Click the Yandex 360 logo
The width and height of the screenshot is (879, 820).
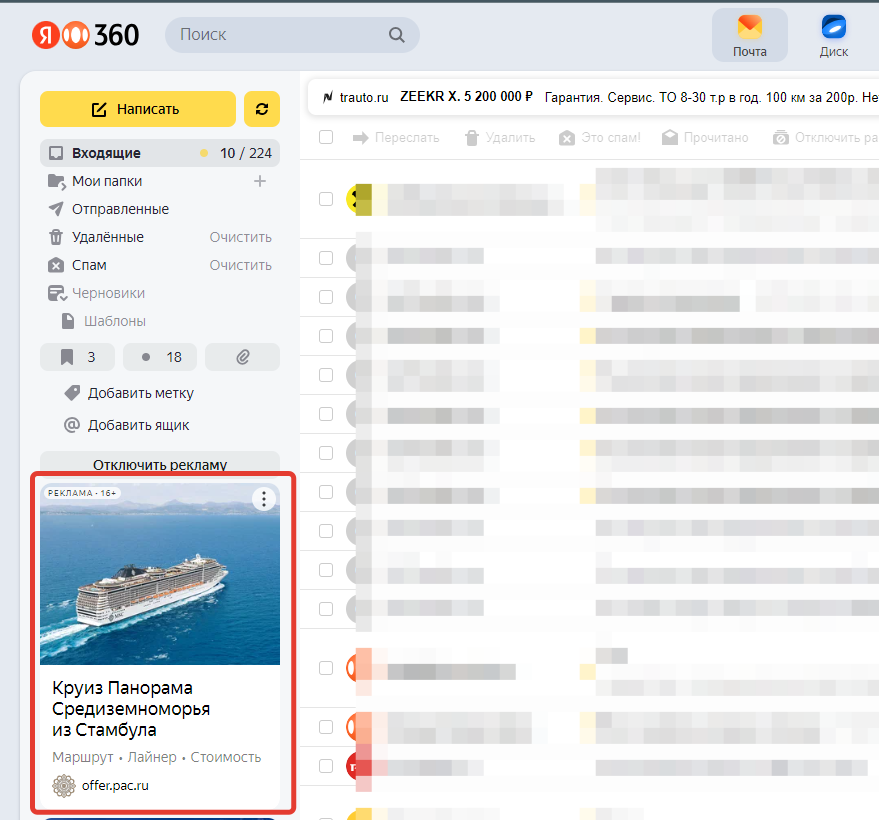pos(85,35)
